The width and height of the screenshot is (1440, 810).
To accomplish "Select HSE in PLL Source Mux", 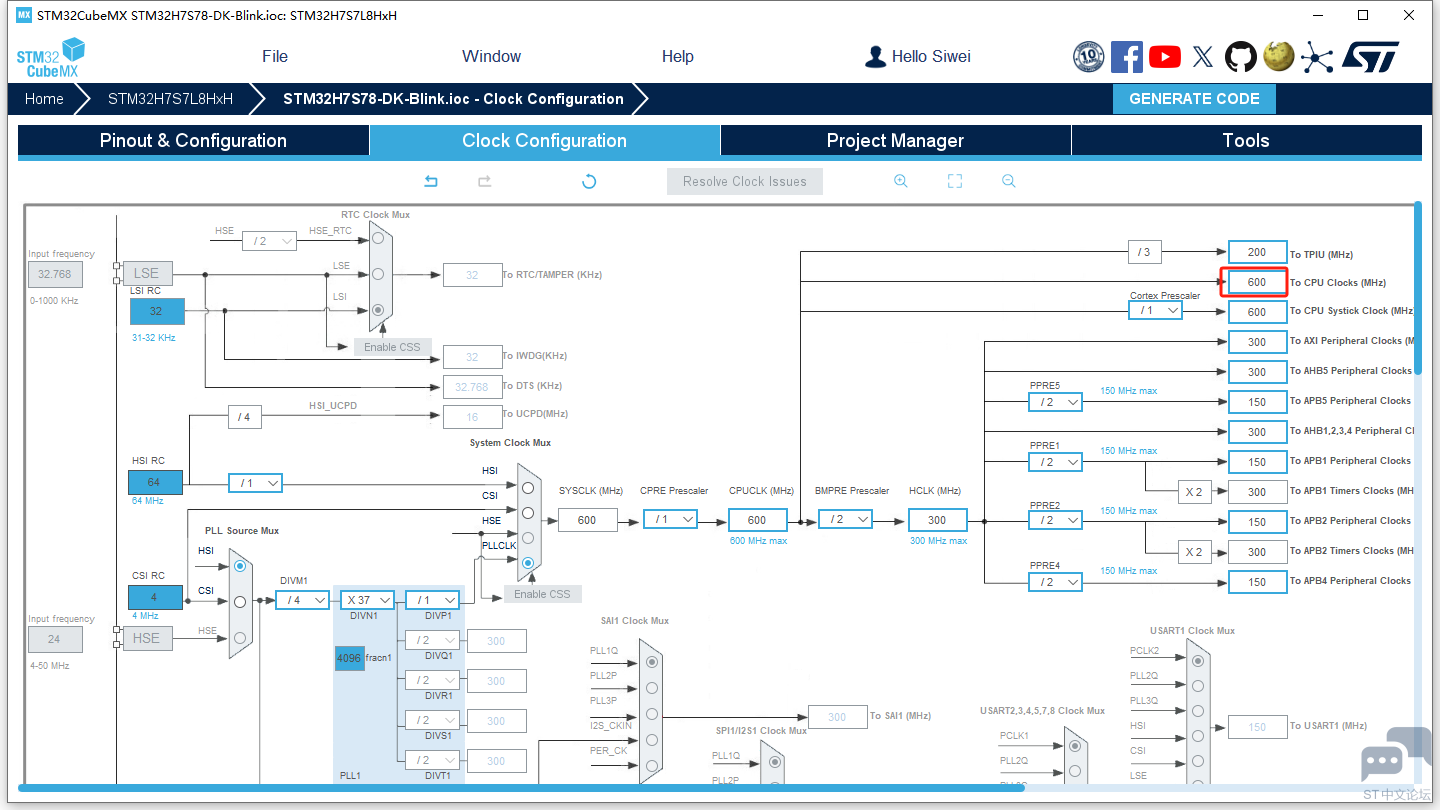I will pos(239,638).
